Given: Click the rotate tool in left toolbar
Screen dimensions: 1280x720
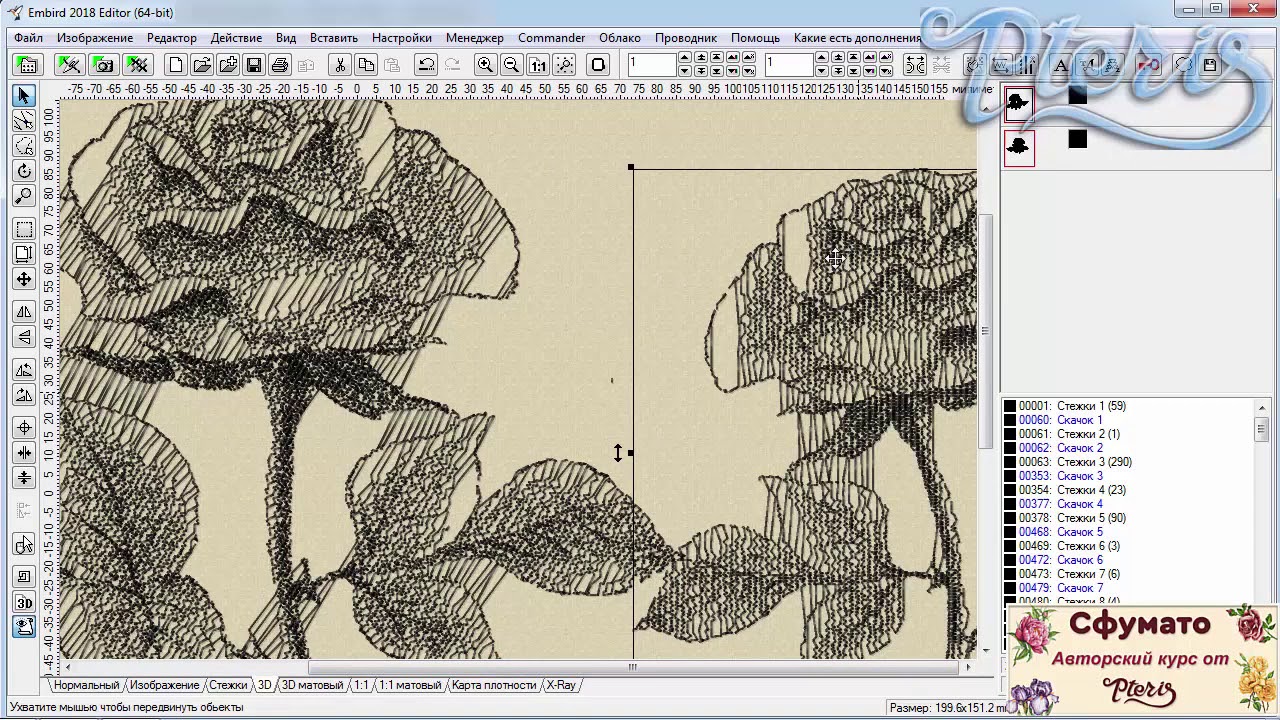Looking at the screenshot, I should [24, 171].
